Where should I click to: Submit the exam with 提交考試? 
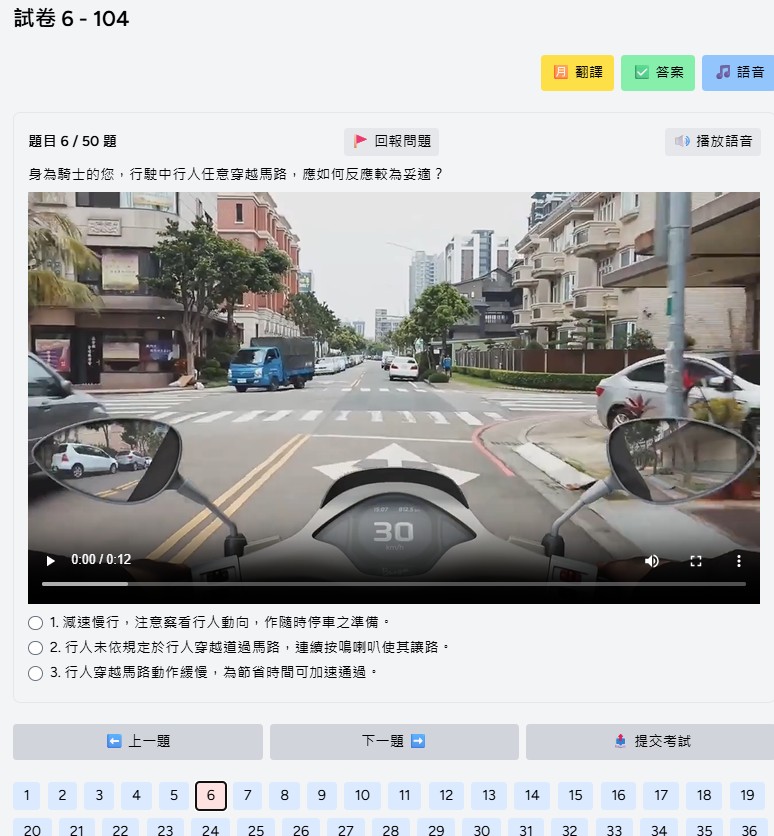tap(650, 742)
